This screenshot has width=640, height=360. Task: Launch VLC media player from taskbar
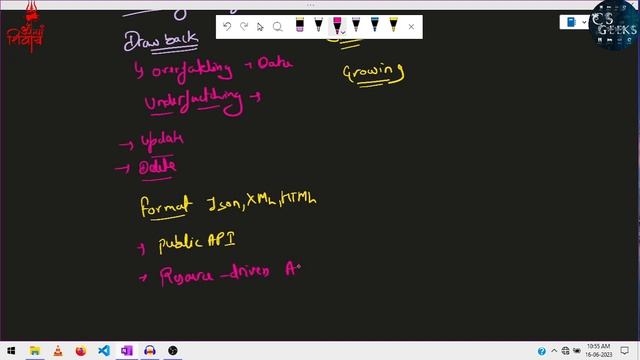click(x=58, y=351)
